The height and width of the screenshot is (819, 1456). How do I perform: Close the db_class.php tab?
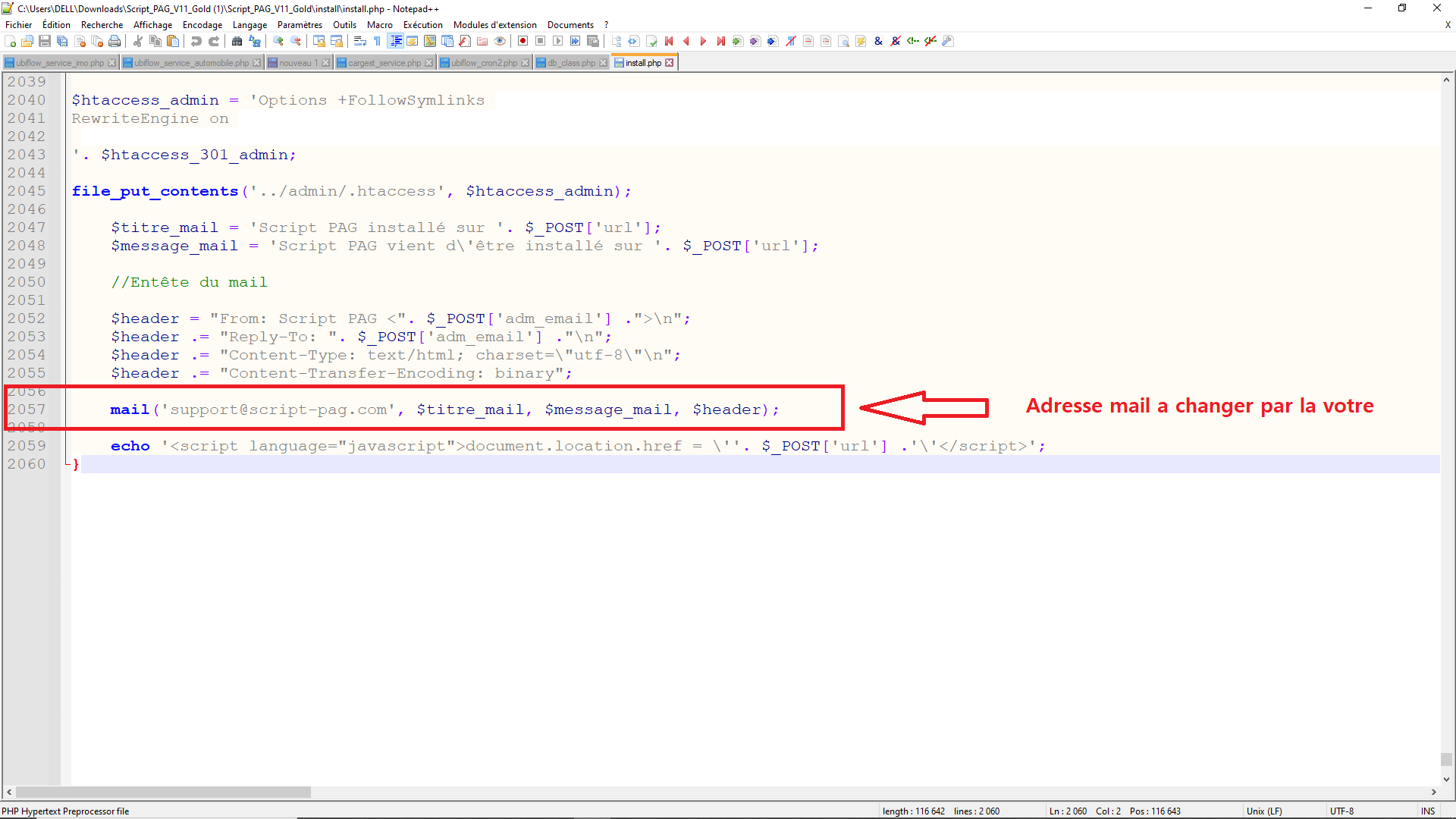point(604,63)
